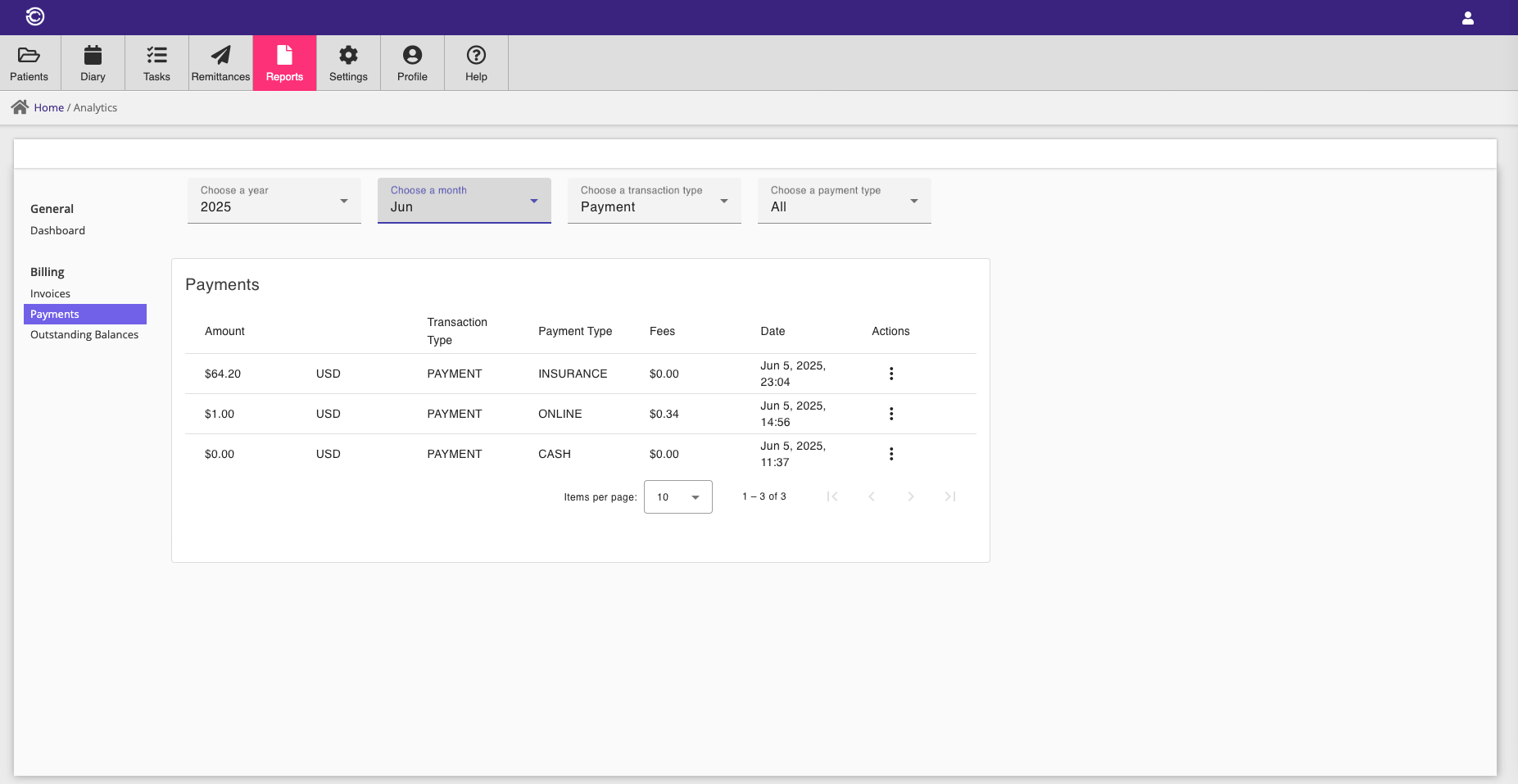Open Settings gear icon
Screen dimensions: 1518x784
(x=348, y=56)
